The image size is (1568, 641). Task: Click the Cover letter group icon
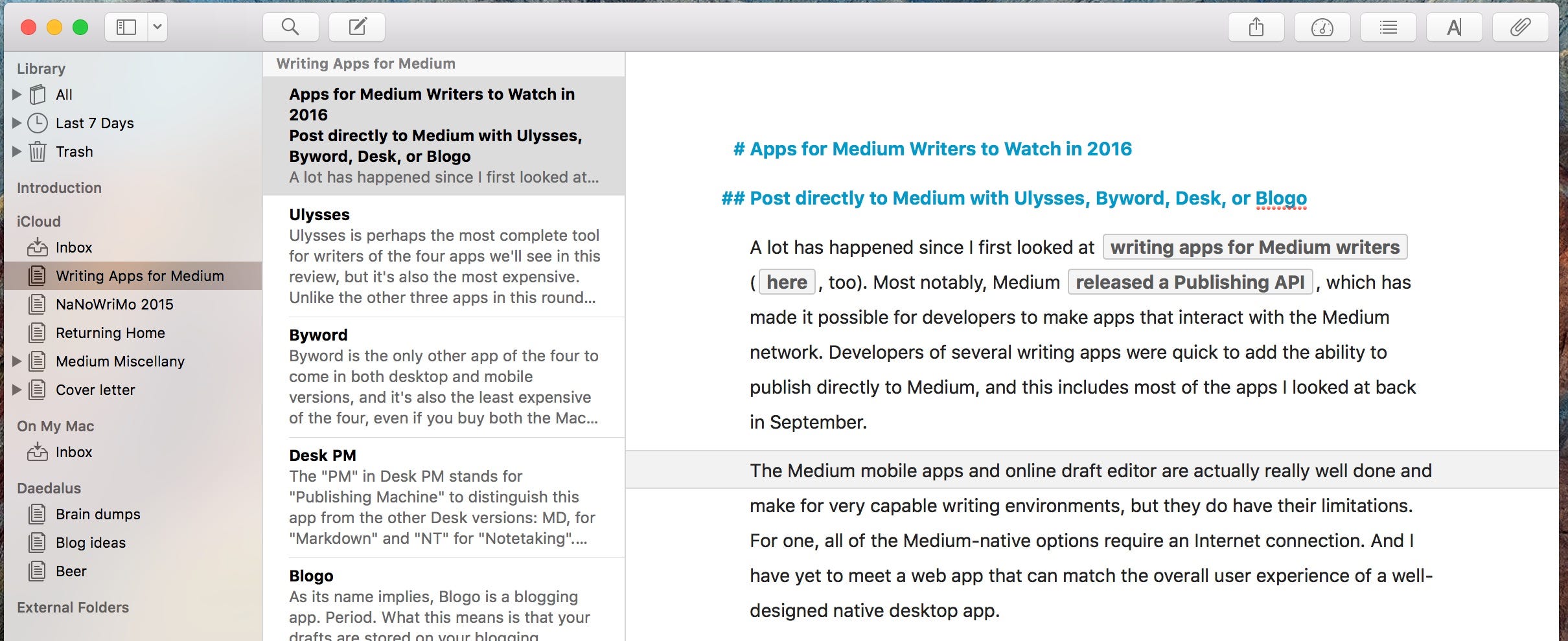point(38,390)
